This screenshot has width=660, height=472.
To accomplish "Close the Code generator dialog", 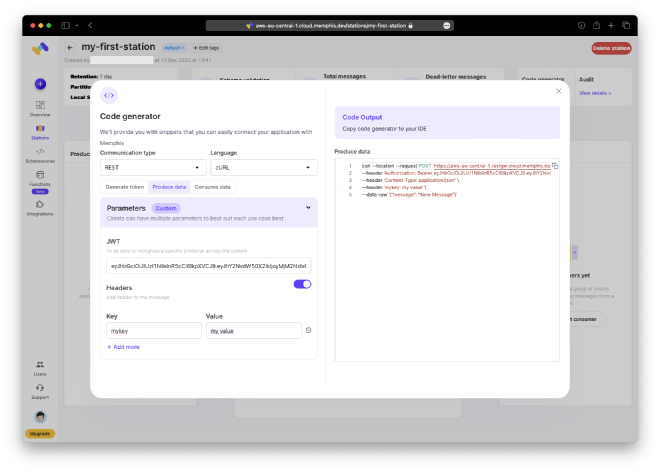I will [558, 91].
